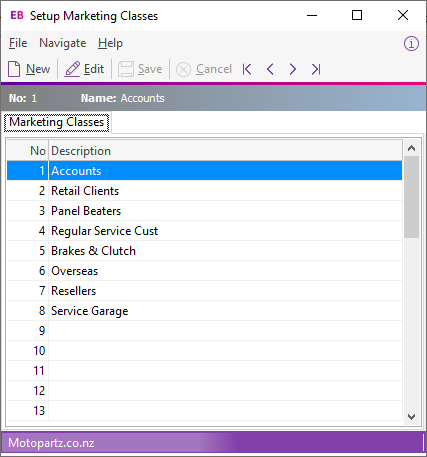Jump to first record arrow
This screenshot has height=457, width=427.
coord(247,69)
